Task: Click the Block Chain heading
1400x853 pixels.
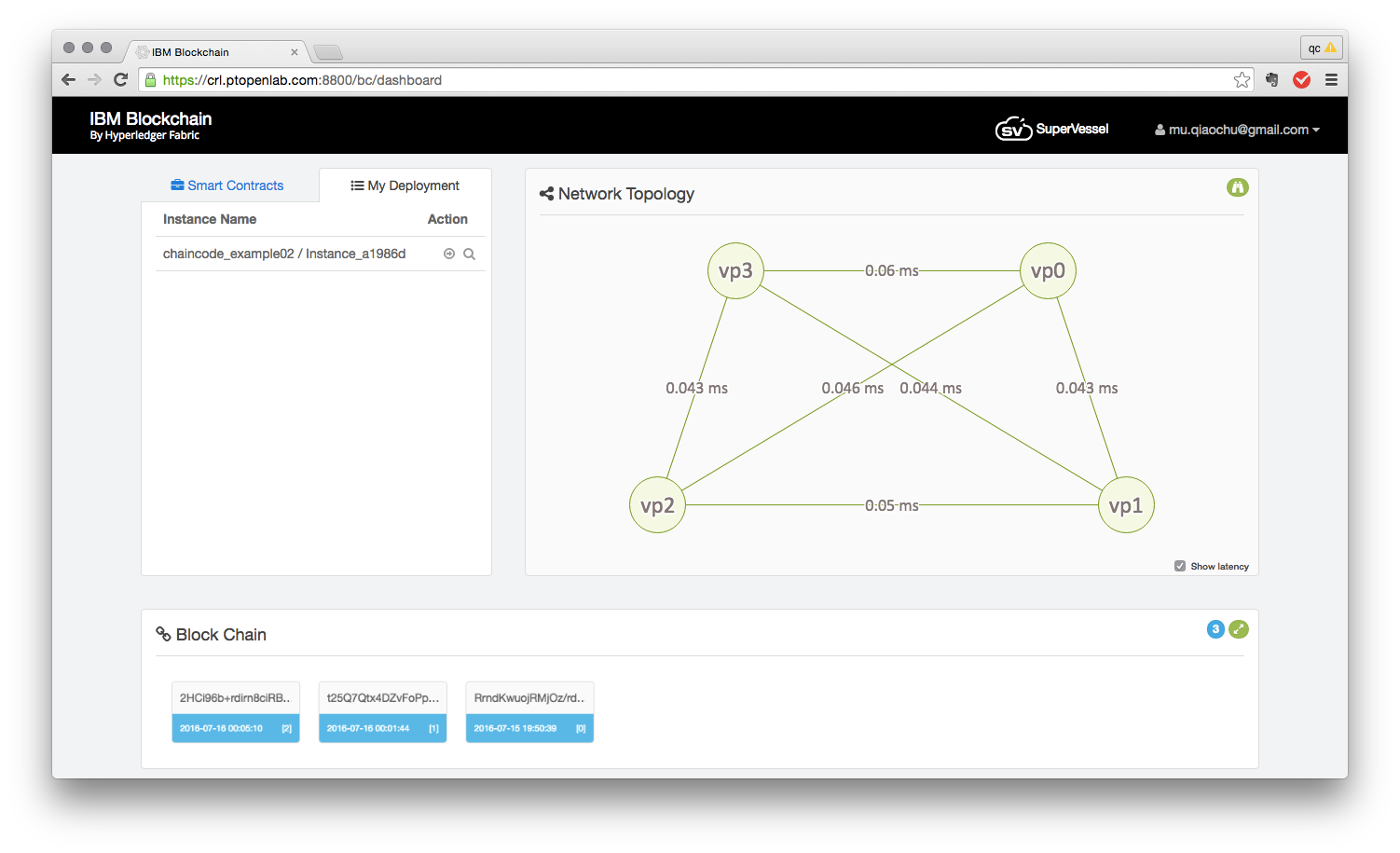Action: (x=212, y=635)
